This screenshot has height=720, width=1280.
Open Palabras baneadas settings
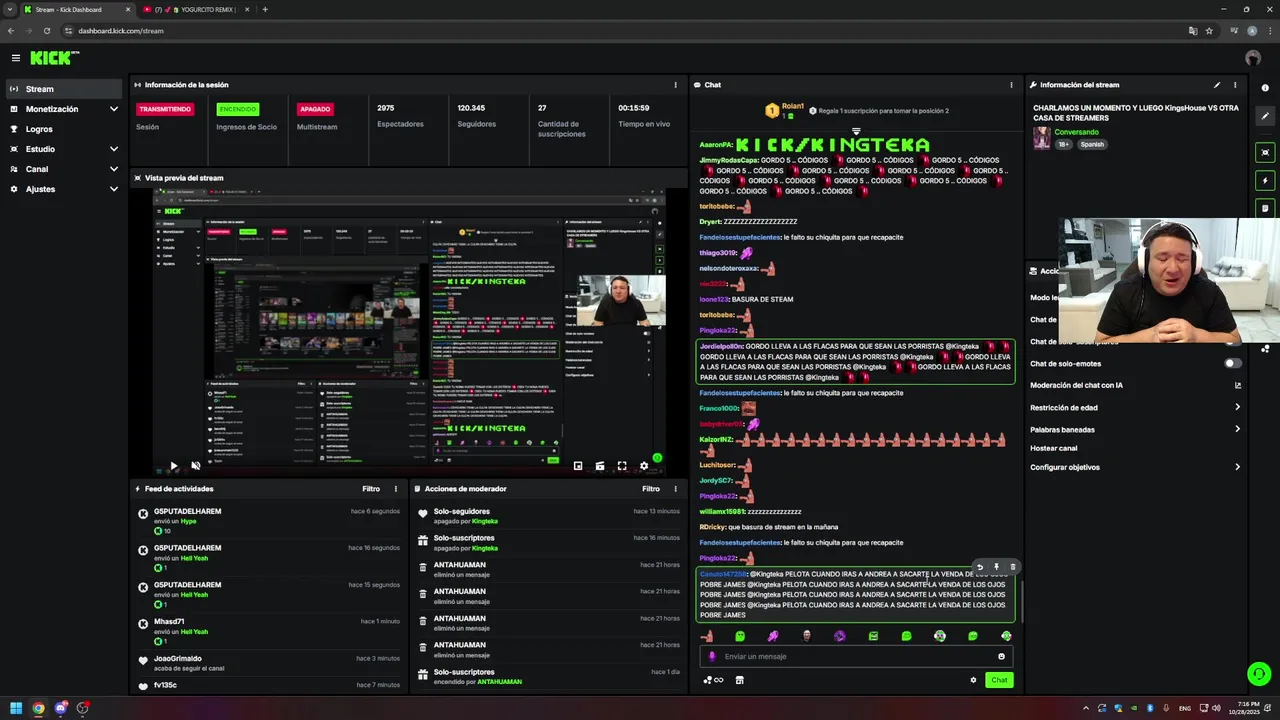[x=1135, y=430]
